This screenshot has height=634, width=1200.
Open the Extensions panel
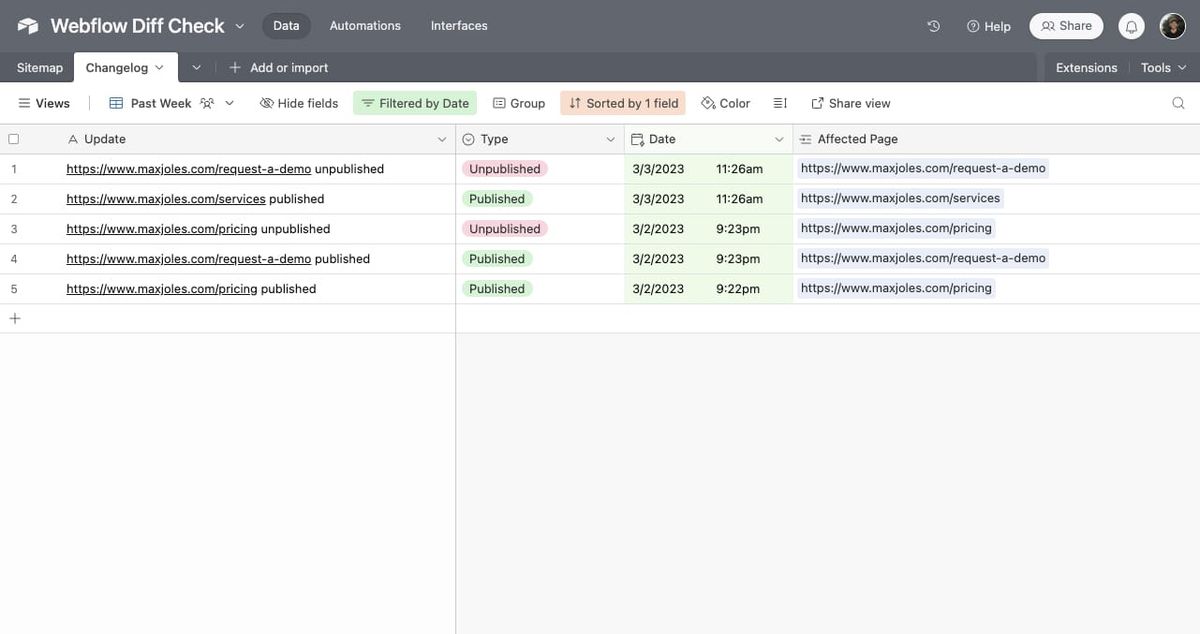[x=1086, y=67]
